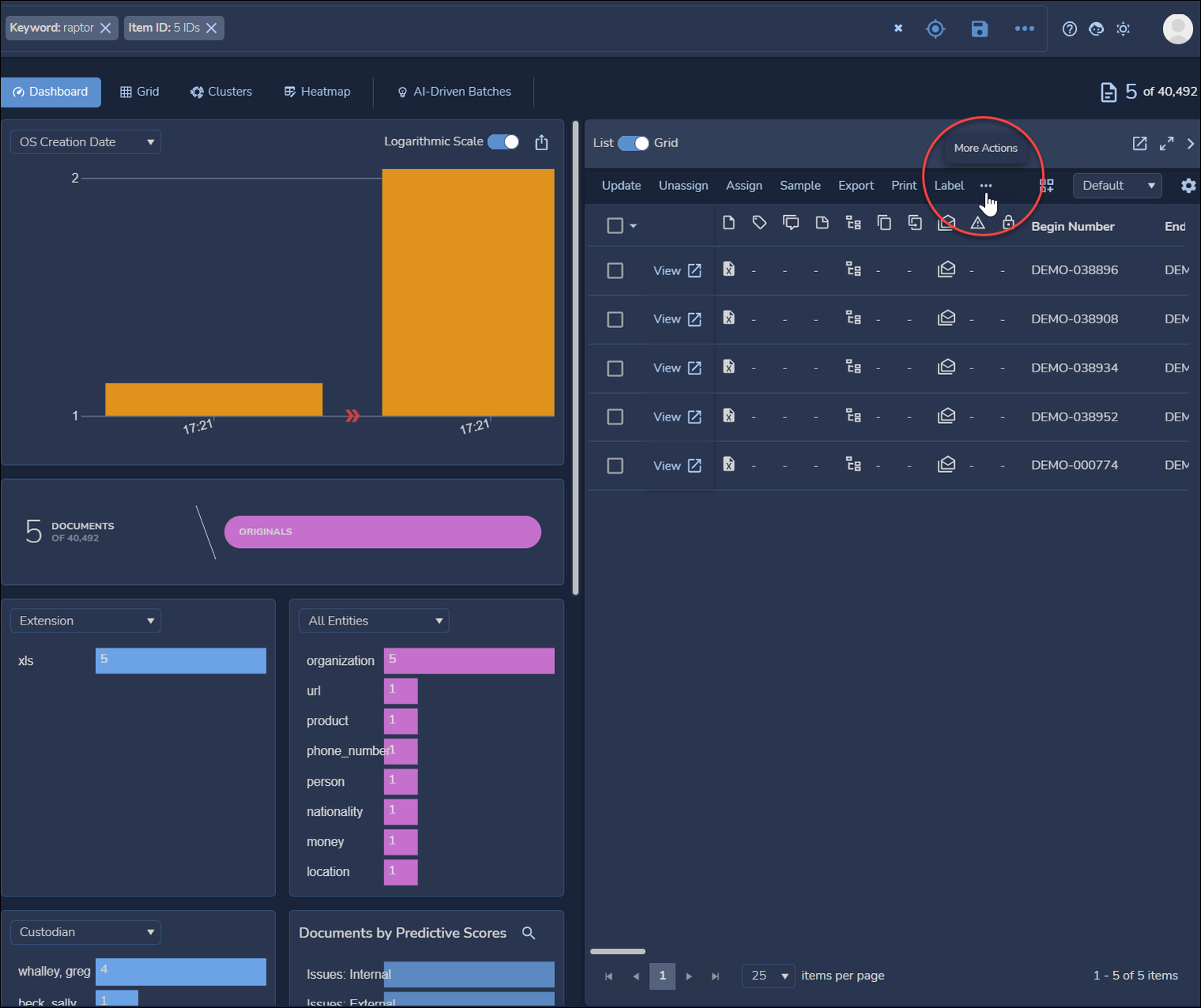Click the organization entity bar
This screenshot has height=1008, width=1201.
pyautogui.click(x=469, y=661)
